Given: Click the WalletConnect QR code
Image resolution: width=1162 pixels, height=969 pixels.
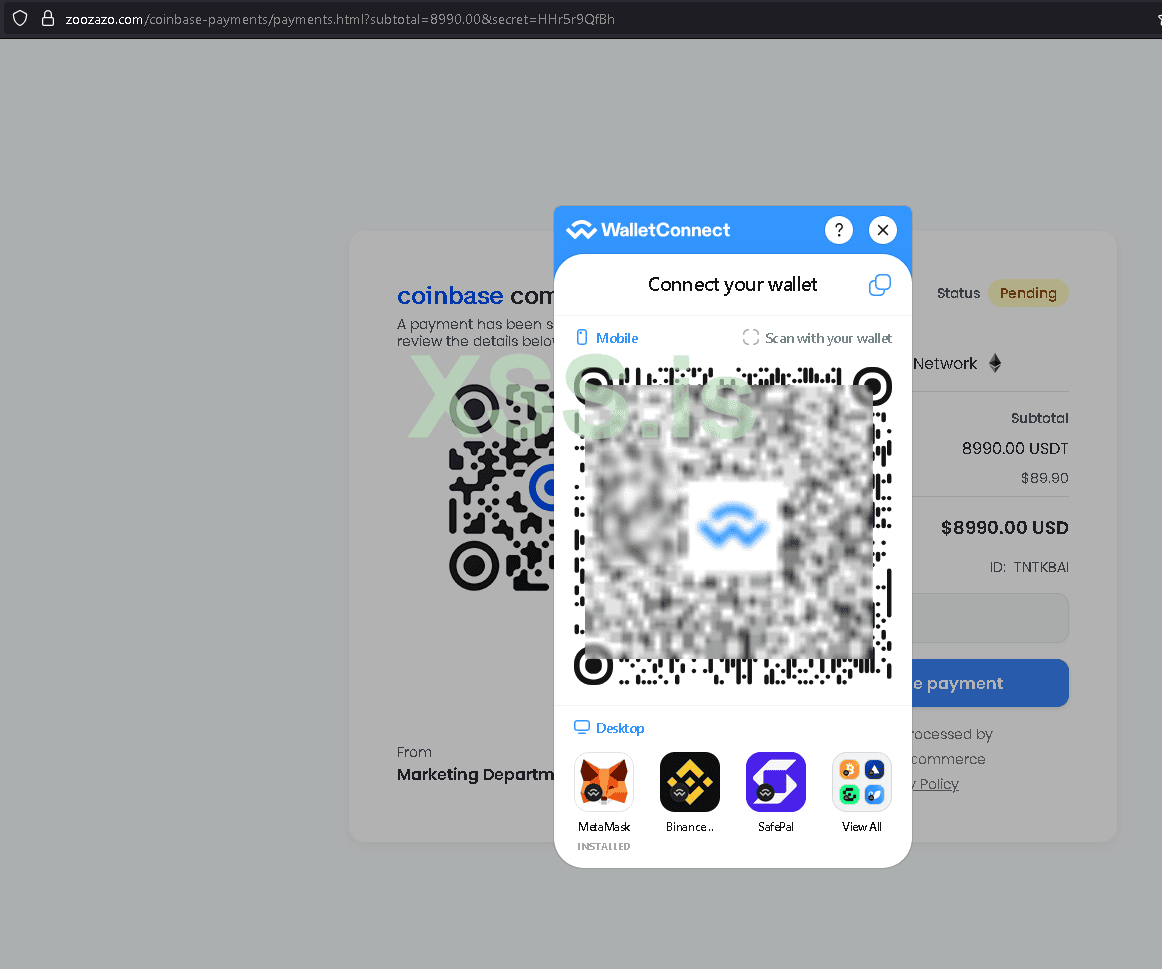Looking at the screenshot, I should pos(733,525).
